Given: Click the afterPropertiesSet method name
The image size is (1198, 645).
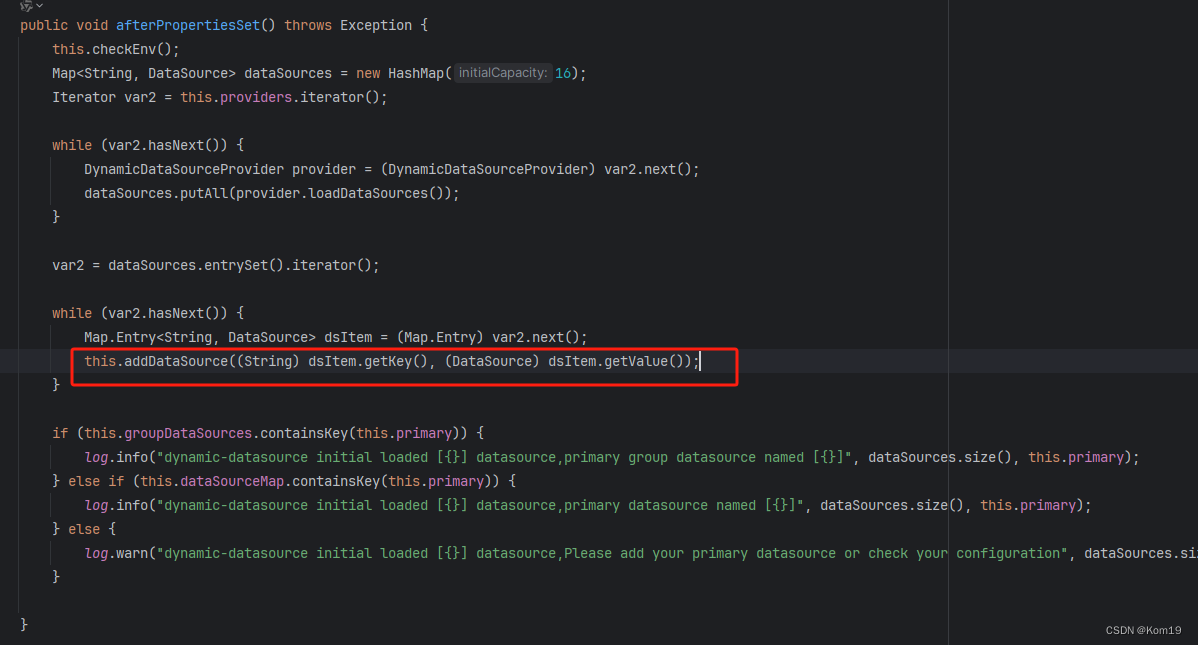Looking at the screenshot, I should (x=188, y=25).
